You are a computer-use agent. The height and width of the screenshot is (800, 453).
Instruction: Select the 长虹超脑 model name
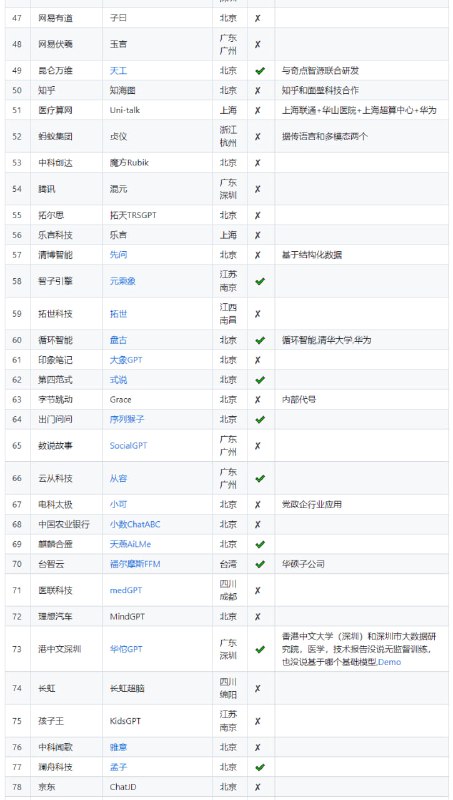click(127, 688)
